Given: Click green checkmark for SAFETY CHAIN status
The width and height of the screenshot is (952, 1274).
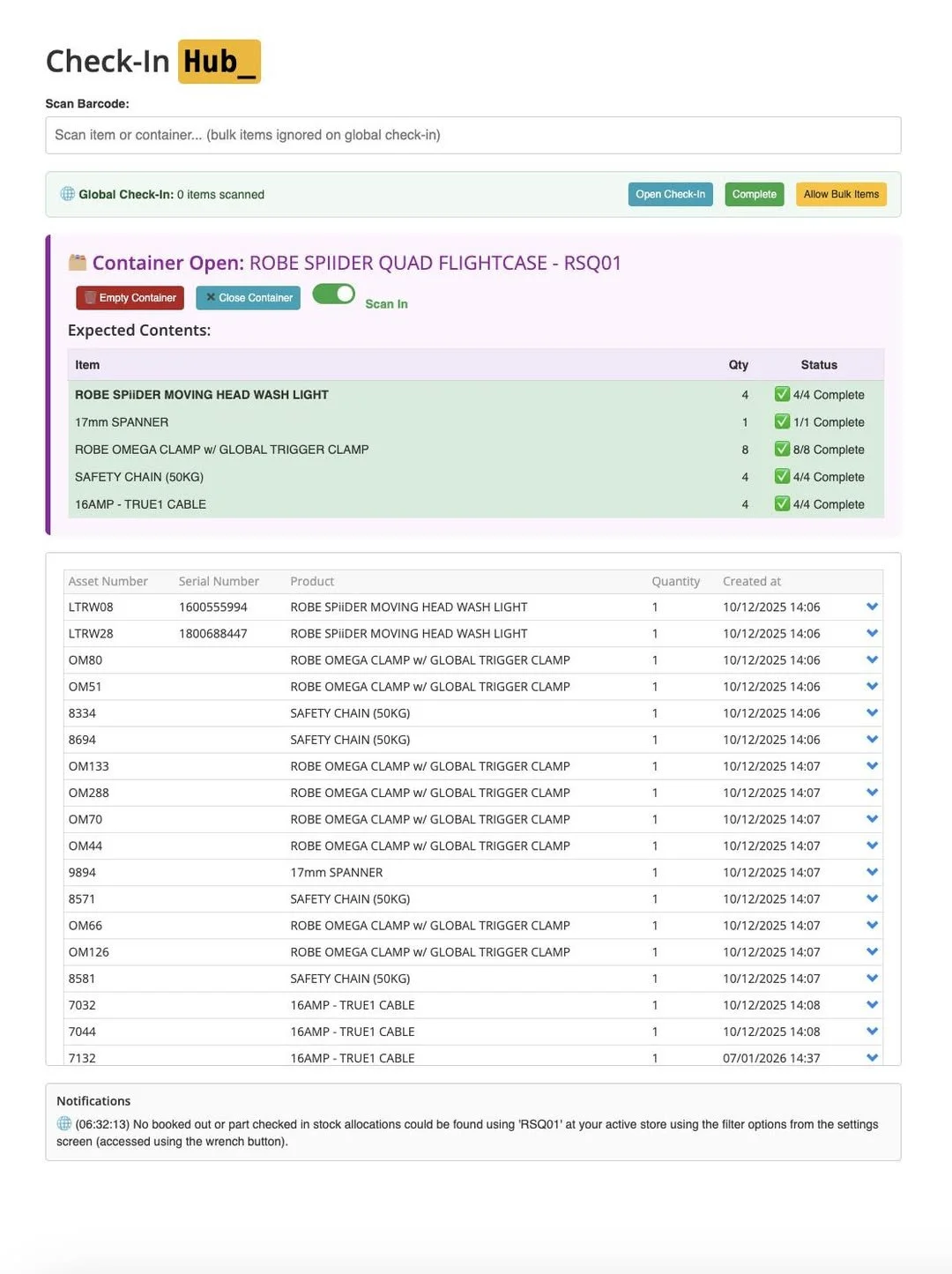Looking at the screenshot, I should point(782,476).
